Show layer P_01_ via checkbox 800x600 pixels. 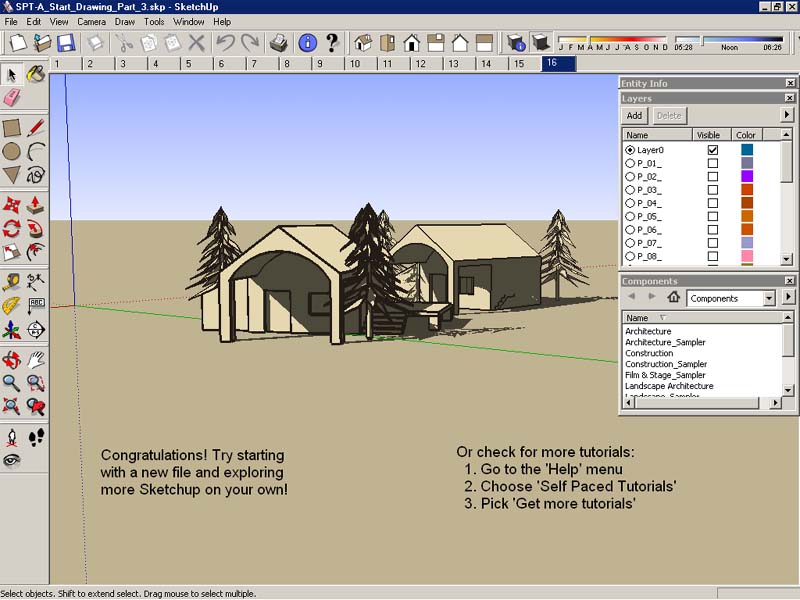[713, 163]
